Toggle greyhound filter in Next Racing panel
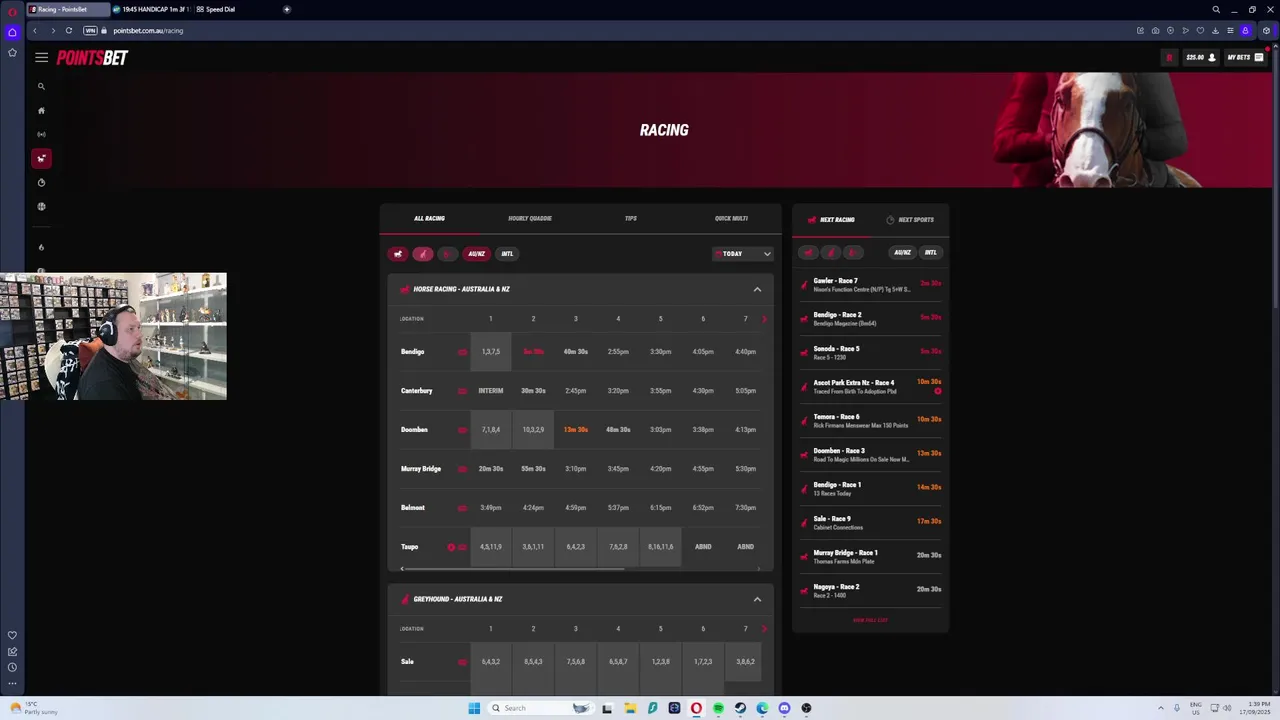The height and width of the screenshot is (720, 1280). click(831, 253)
